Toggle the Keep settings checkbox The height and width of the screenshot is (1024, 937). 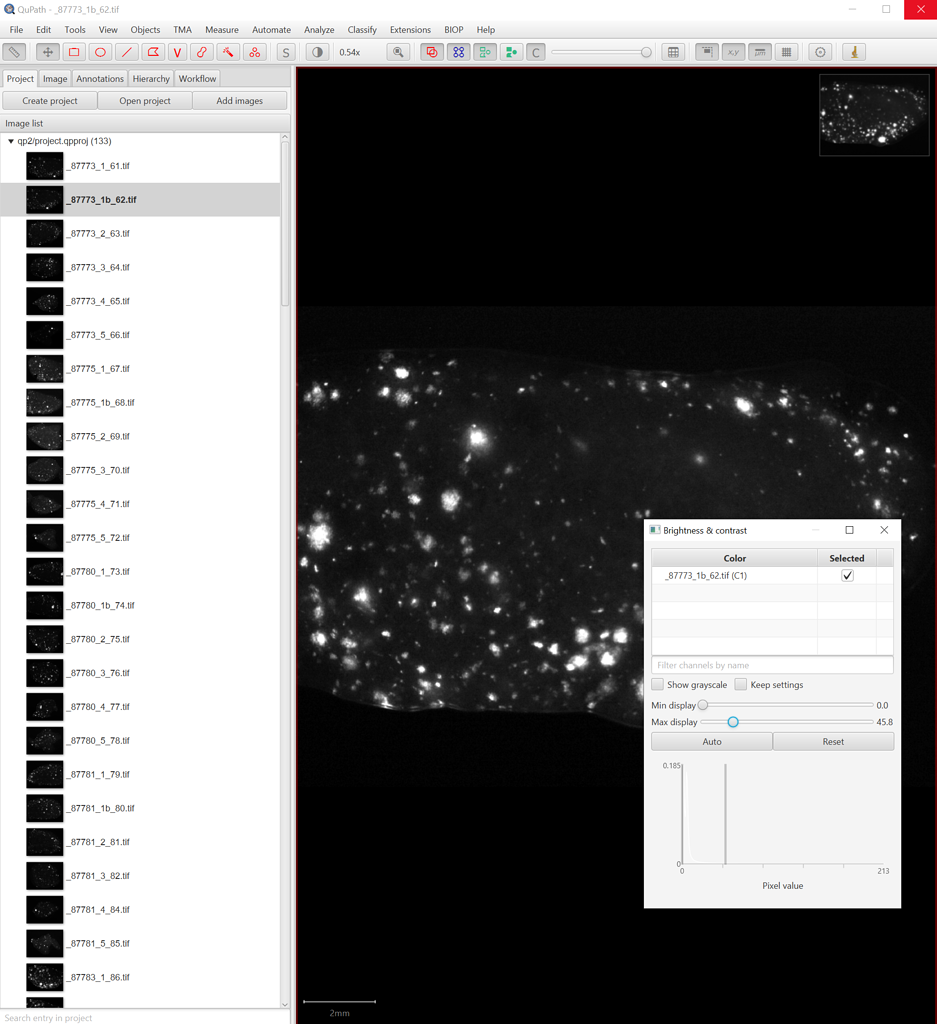(740, 684)
